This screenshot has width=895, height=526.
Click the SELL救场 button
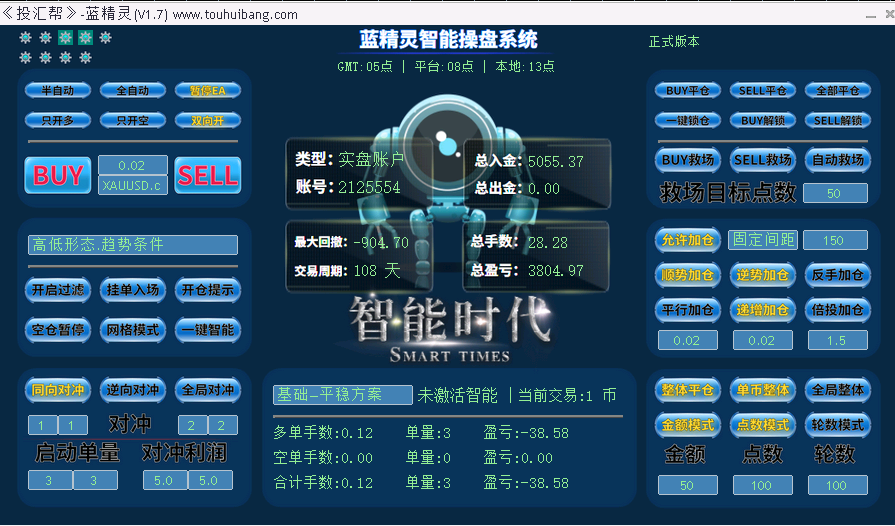click(763, 160)
